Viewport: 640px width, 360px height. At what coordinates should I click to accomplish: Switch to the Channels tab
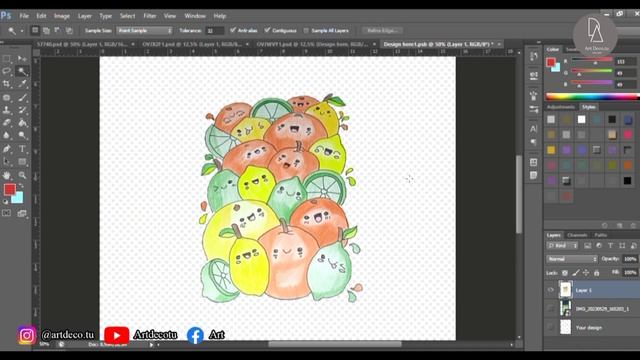(x=577, y=235)
